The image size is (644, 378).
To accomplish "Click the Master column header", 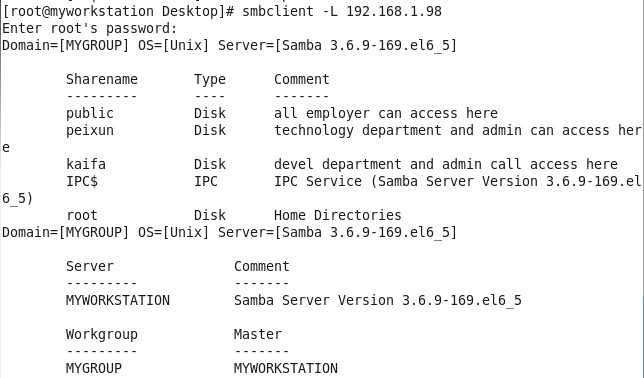I will pos(258,334).
